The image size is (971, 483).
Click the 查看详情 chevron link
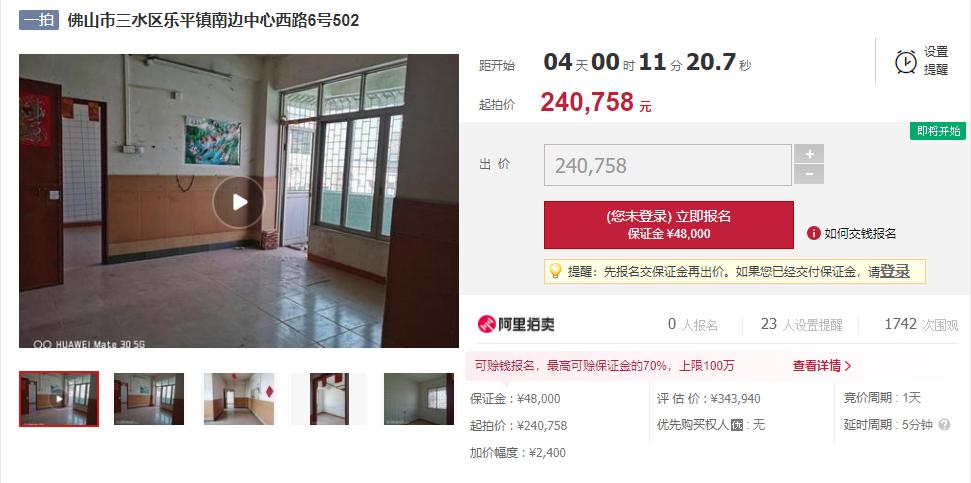[822, 365]
